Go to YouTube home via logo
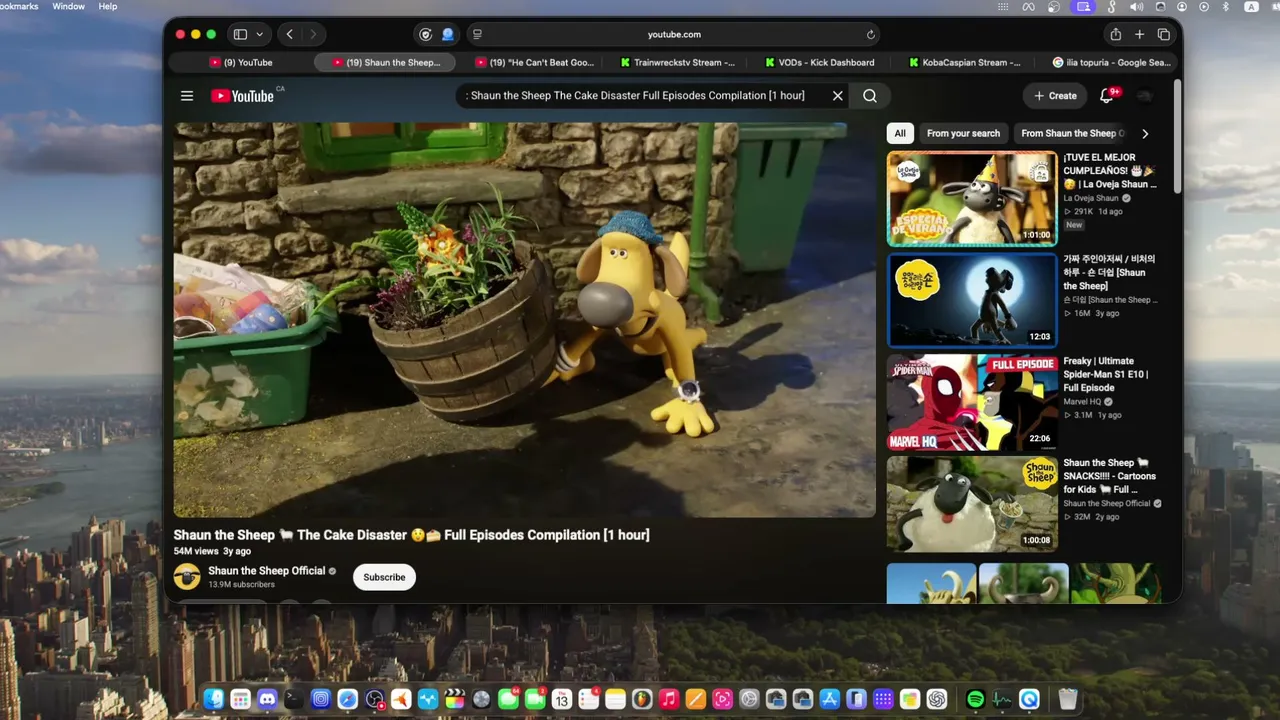 pos(242,96)
